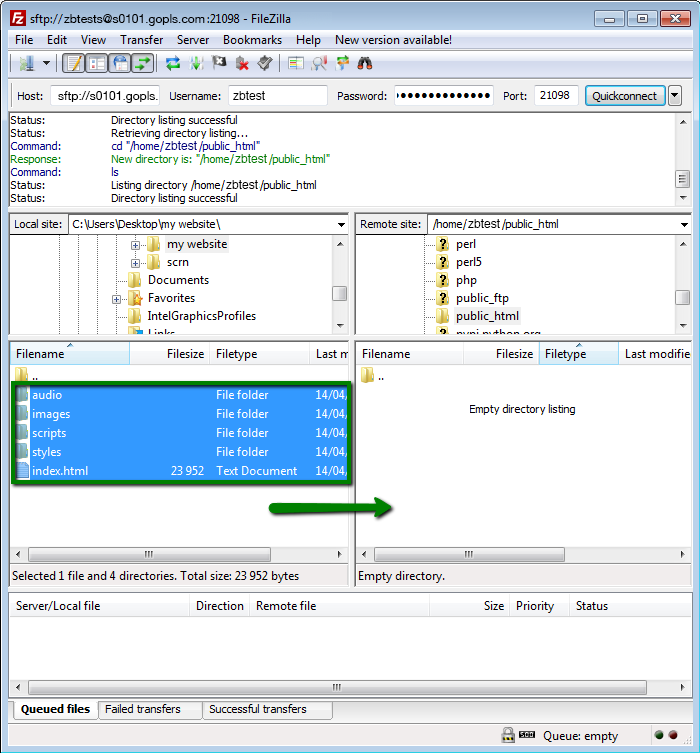
Task: Toggle the transfer queue display
Action: 143,63
